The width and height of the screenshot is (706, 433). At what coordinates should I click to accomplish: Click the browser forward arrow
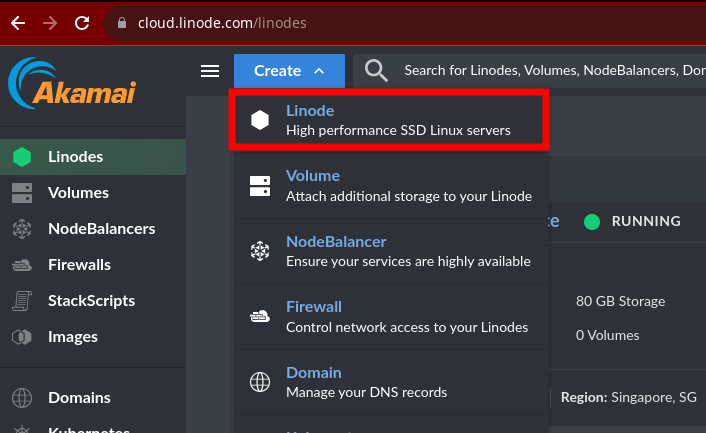coord(50,23)
